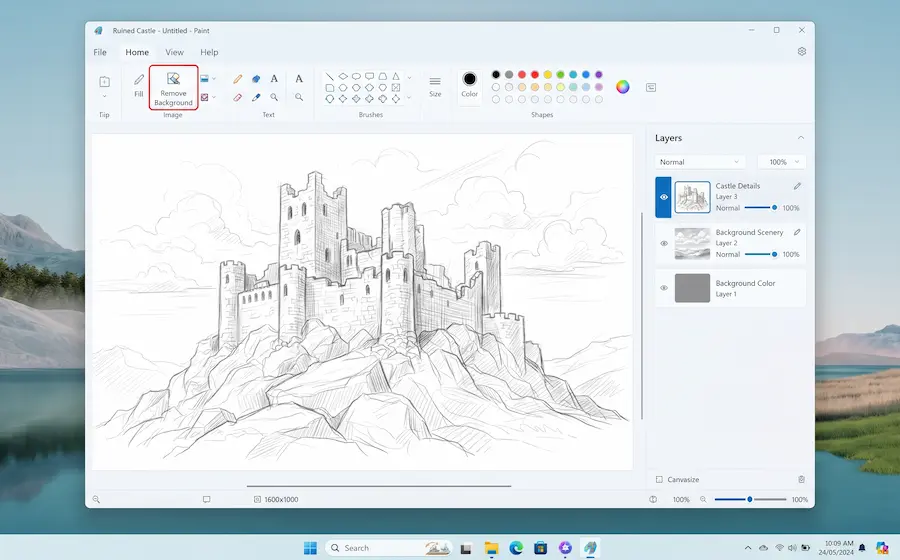Viewport: 900px width, 560px height.
Task: Select the gray Background Color layer thumbnail
Action: coord(692,288)
